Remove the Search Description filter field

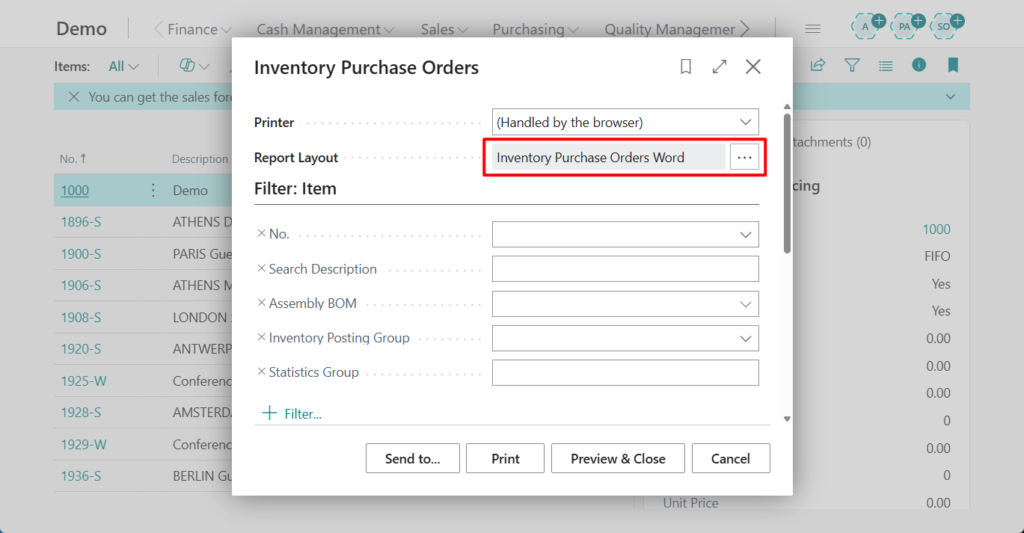262,269
